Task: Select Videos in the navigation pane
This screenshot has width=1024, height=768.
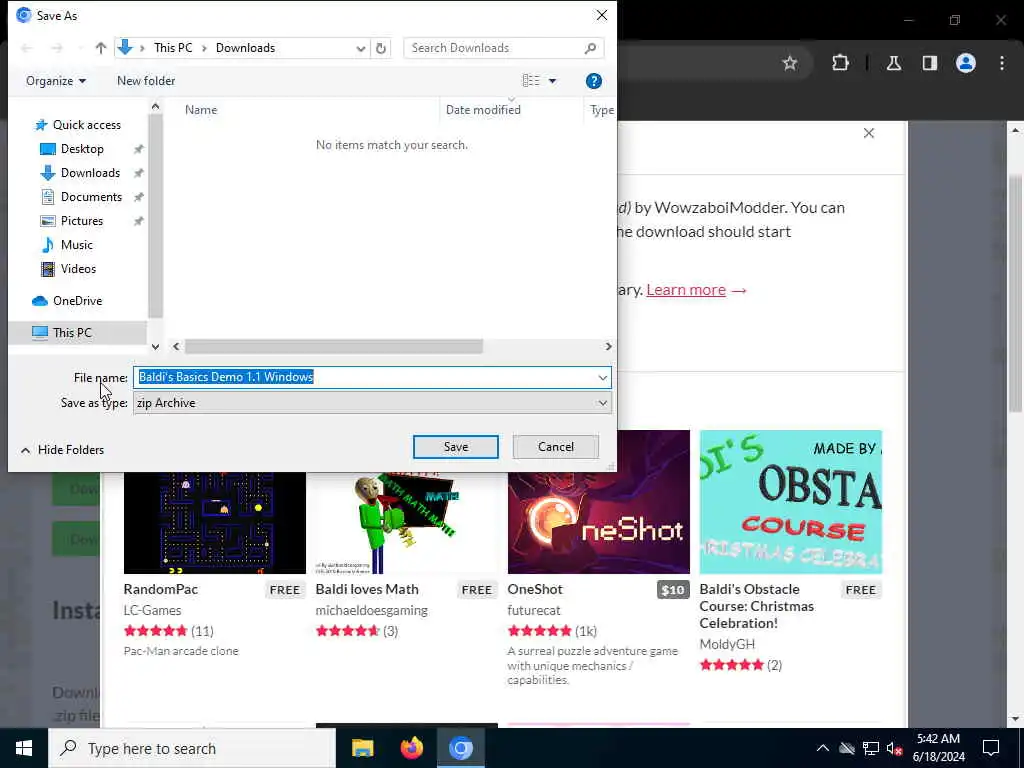Action: [78, 269]
